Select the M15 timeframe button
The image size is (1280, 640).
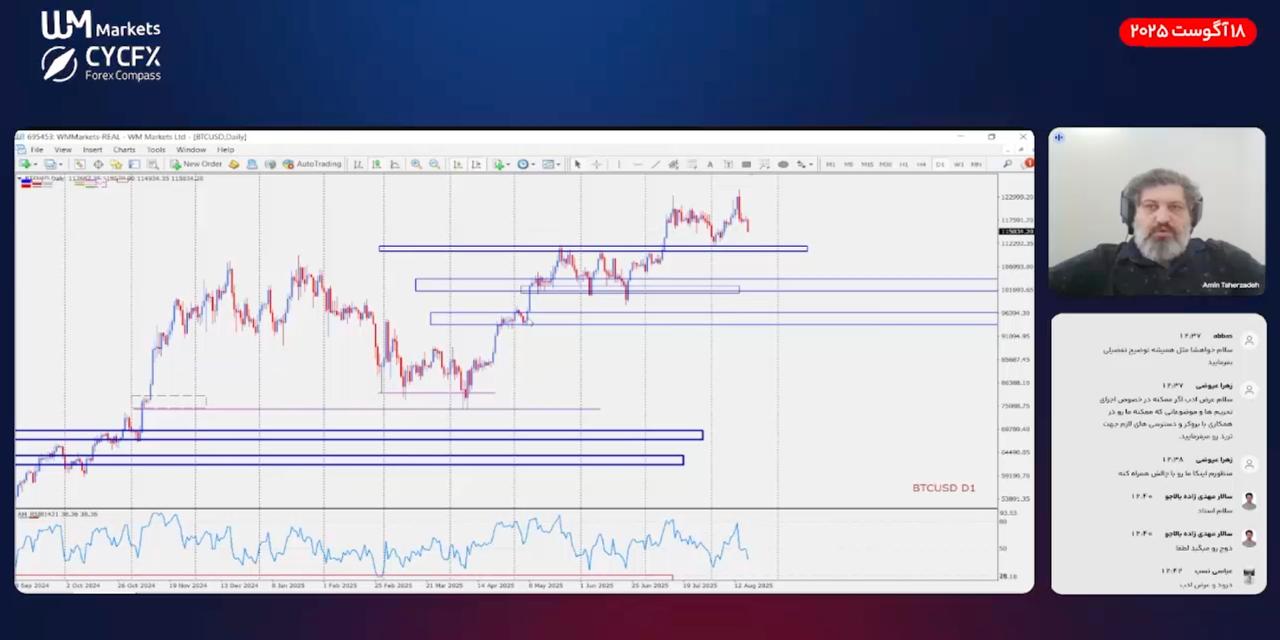tap(867, 164)
